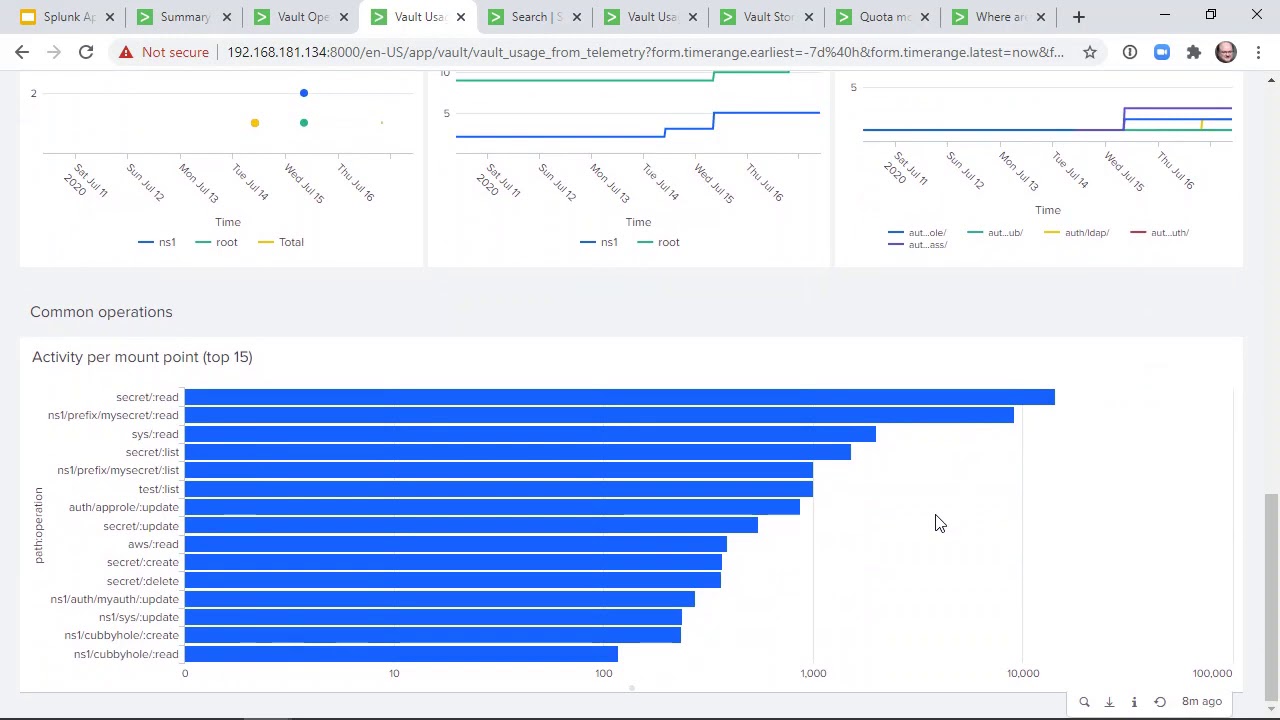Open the browser extensions puzzle icon
Screen dimensions: 1280x720
[x=1194, y=52]
